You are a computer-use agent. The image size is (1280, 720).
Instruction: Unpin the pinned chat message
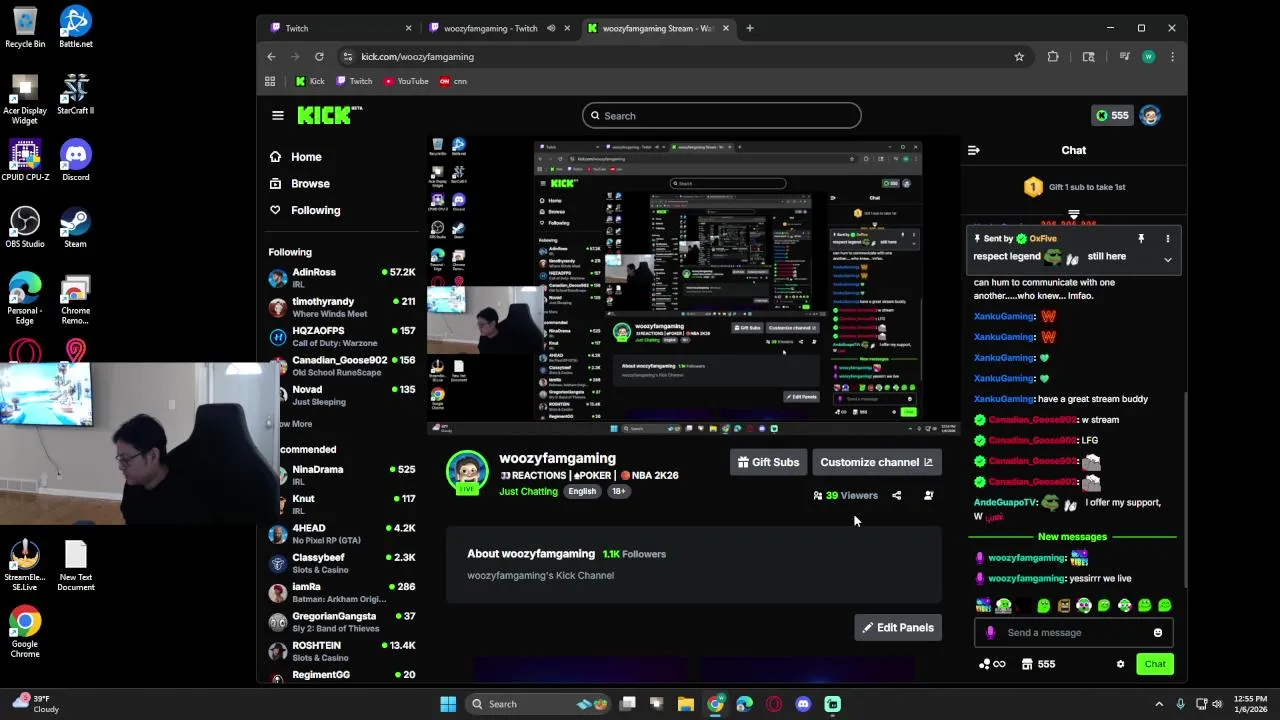pyautogui.click(x=1141, y=239)
